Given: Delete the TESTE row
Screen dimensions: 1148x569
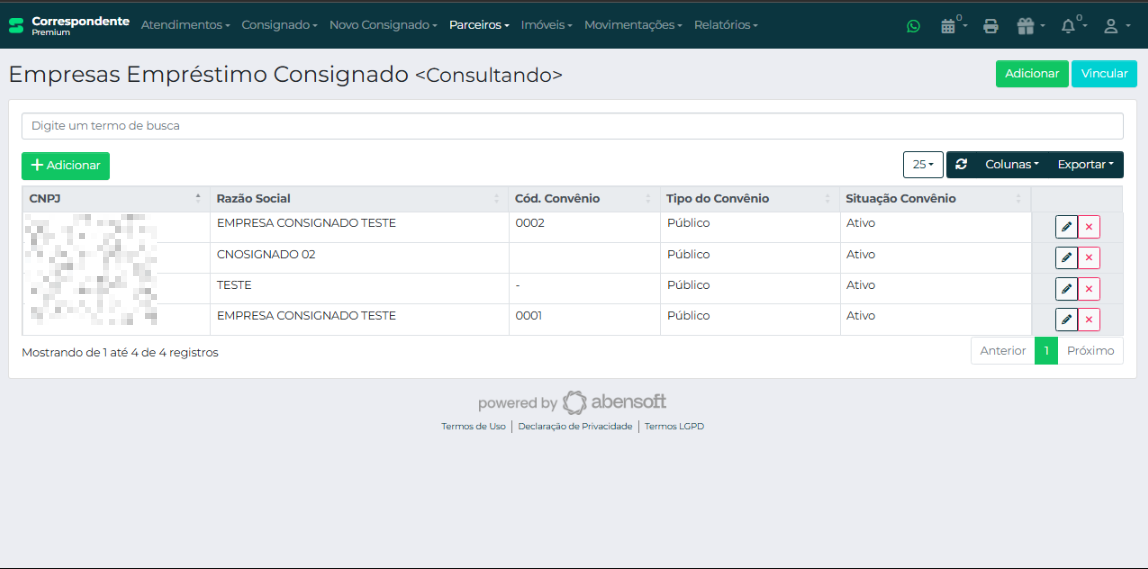Looking at the screenshot, I should pos(1089,289).
